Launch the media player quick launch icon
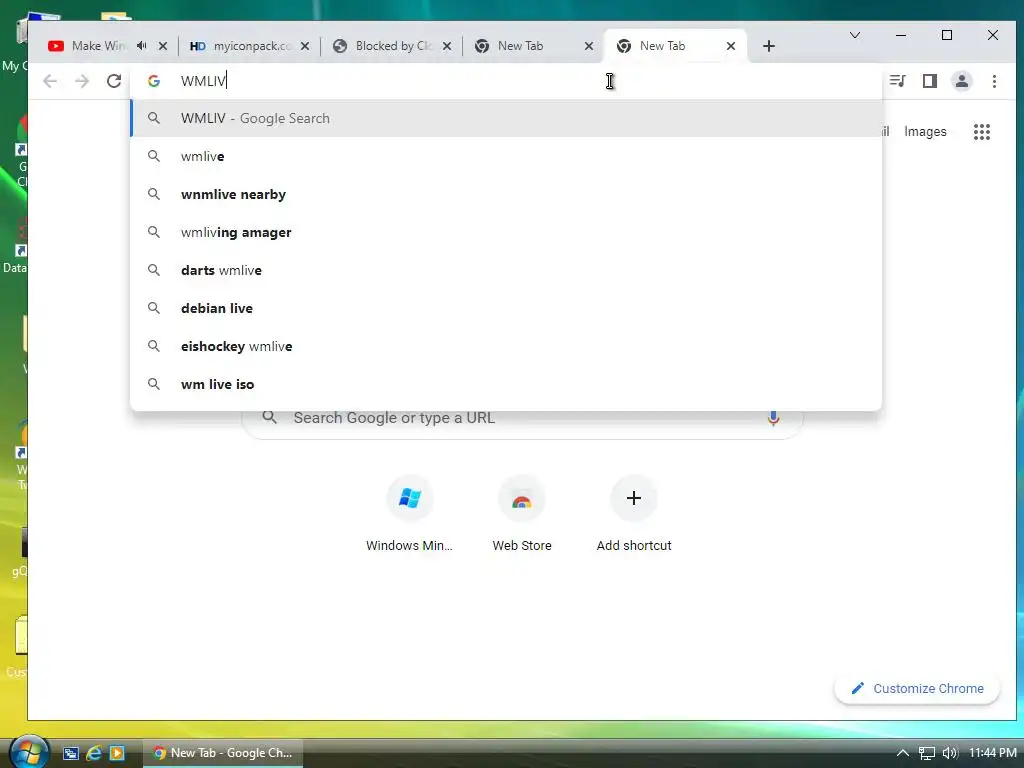1024x768 pixels. coord(117,753)
